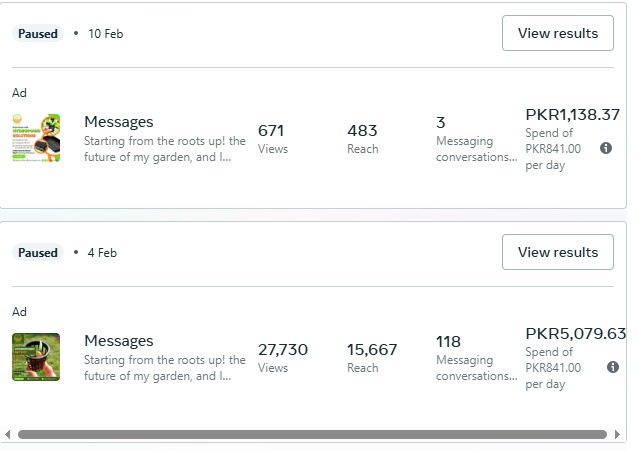Open View results for 4 Feb ad
This screenshot has width=638, height=451.
pyautogui.click(x=558, y=252)
